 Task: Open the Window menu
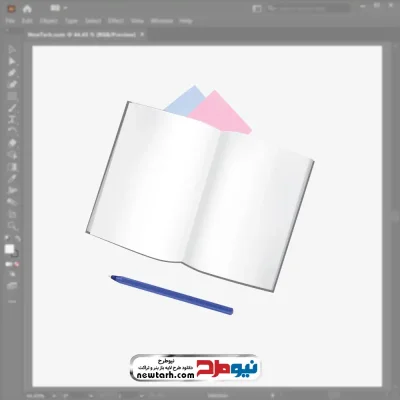162,21
